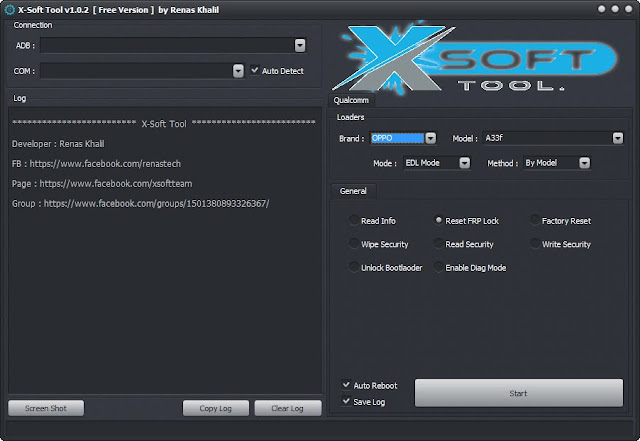Click the Screen Shot button
The height and width of the screenshot is (441, 640).
46,408
